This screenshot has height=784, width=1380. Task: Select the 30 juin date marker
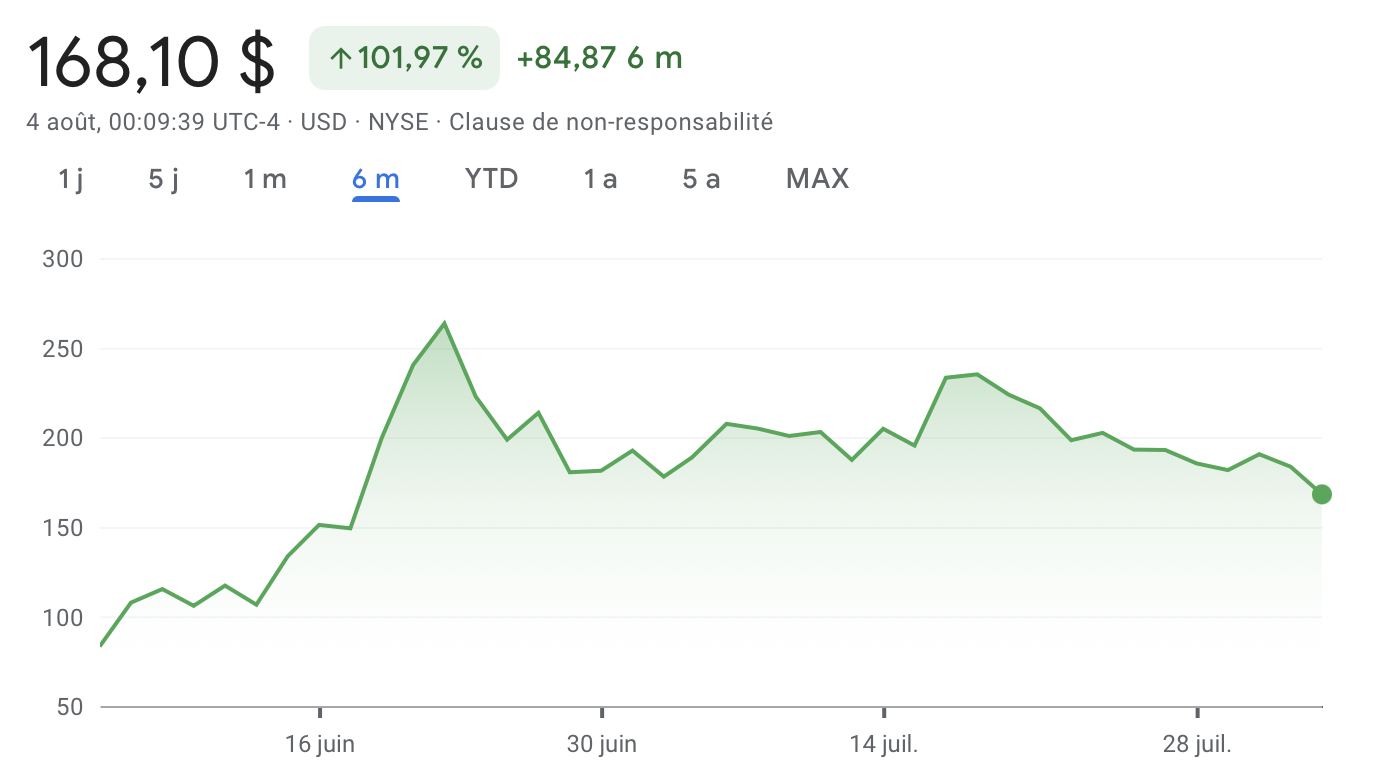602,744
